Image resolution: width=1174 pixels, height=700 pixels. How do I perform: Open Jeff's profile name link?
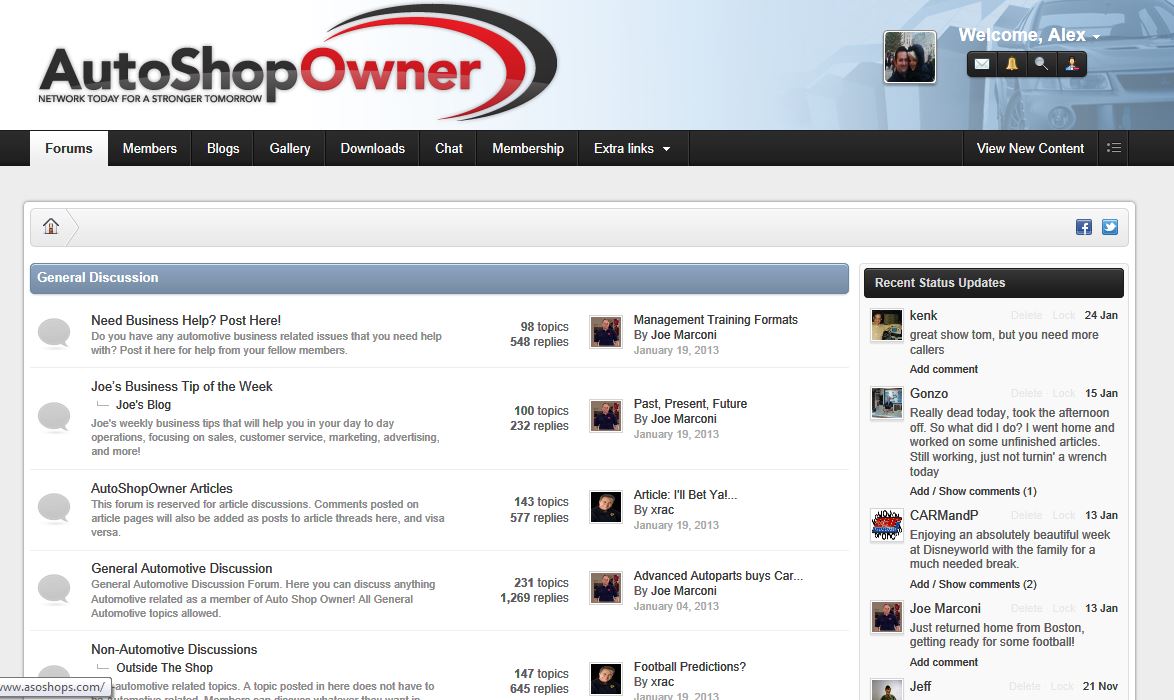(x=920, y=687)
